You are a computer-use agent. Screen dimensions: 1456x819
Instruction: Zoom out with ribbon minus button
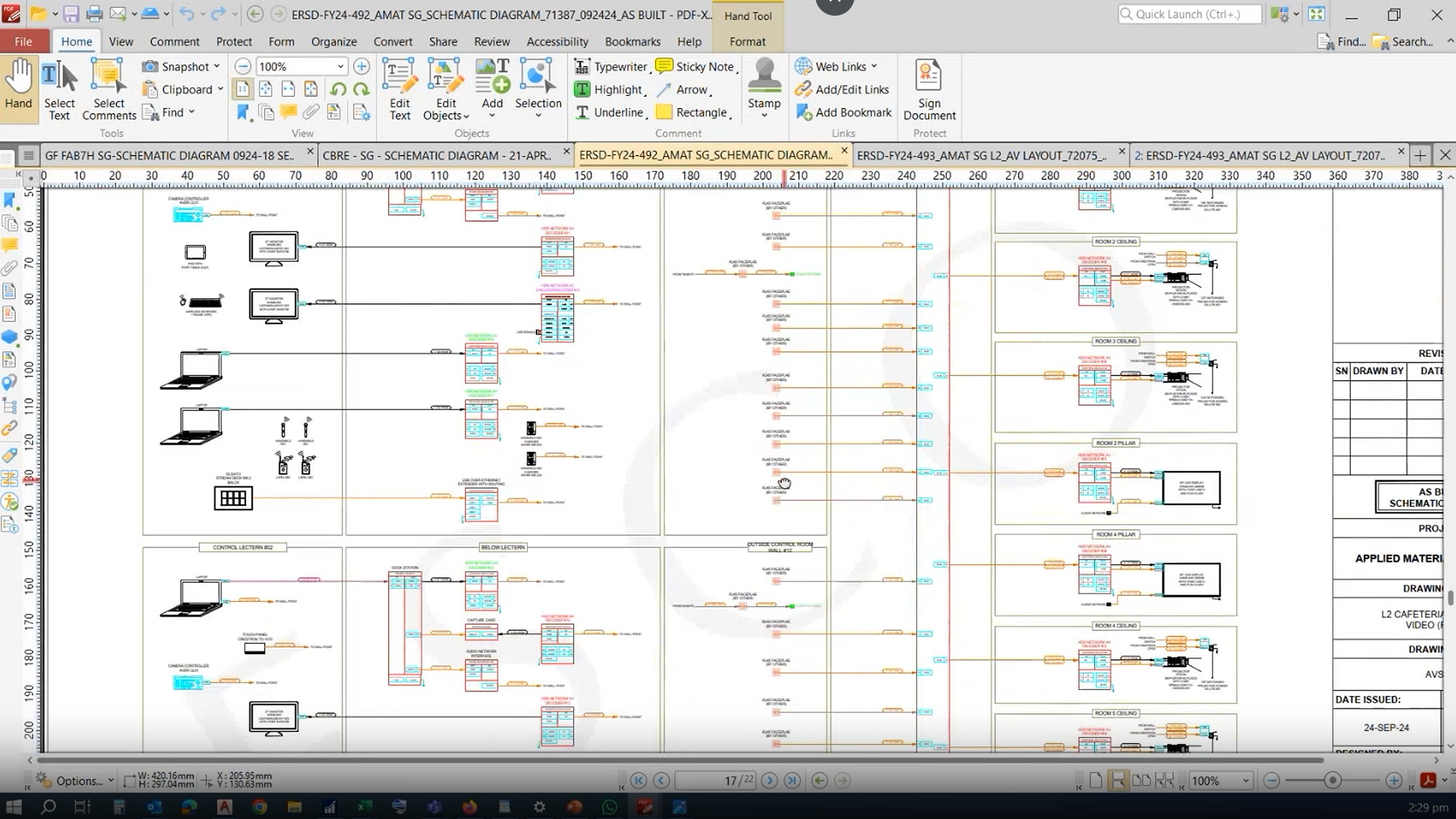tap(243, 66)
